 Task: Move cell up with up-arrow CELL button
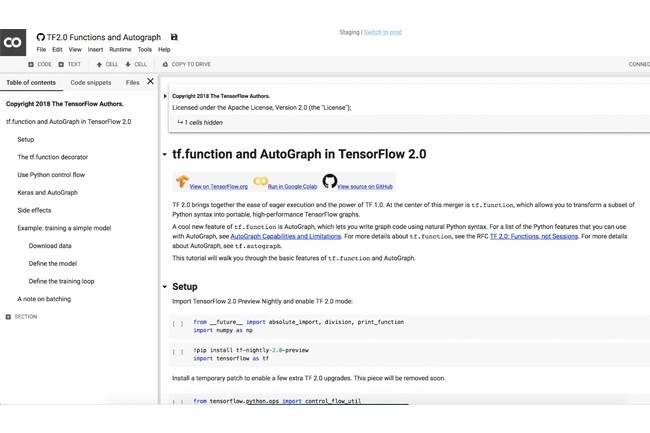point(107,64)
